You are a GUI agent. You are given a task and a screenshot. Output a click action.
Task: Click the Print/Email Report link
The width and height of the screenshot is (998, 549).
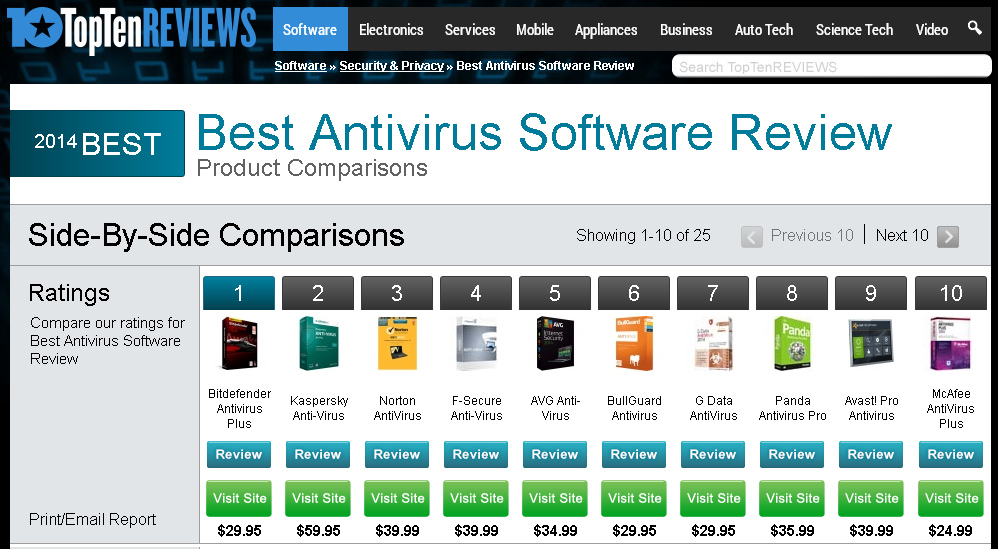click(x=92, y=519)
